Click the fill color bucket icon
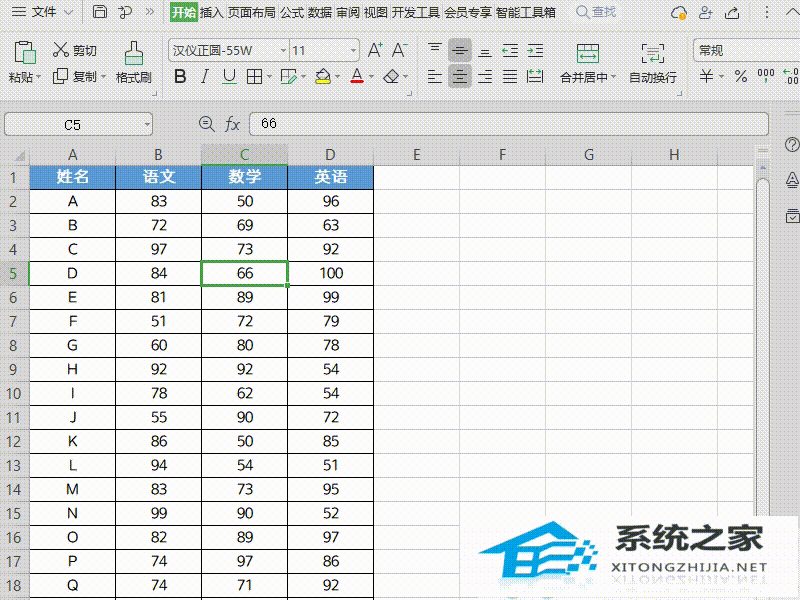Image resolution: width=800 pixels, height=600 pixels. (x=326, y=76)
